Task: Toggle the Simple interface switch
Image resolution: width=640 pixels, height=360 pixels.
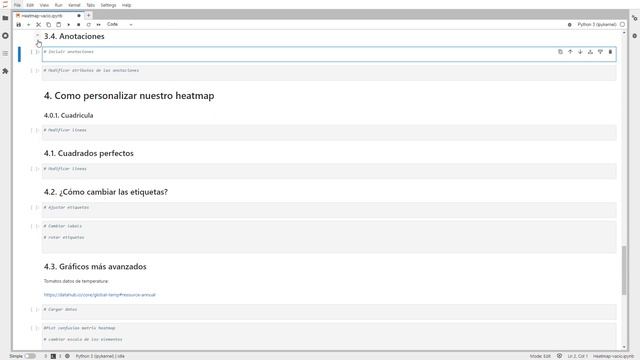Action: tap(30, 356)
